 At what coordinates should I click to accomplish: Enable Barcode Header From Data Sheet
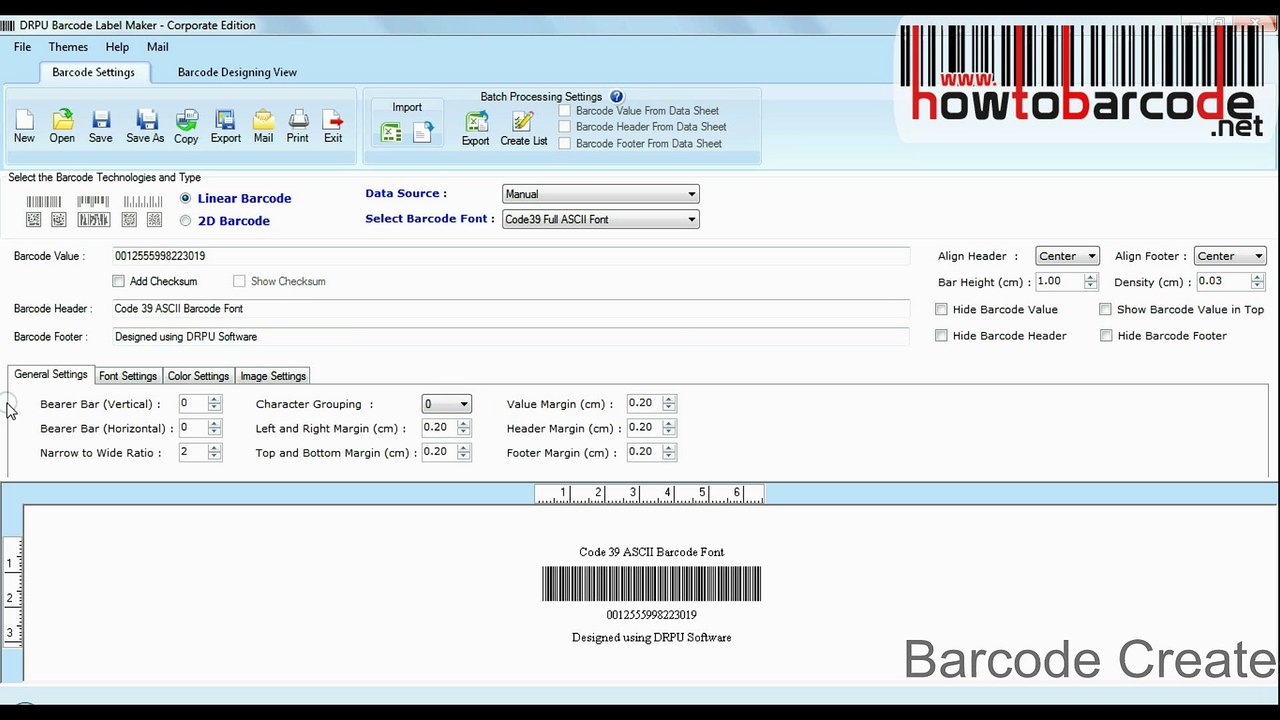pyautogui.click(x=564, y=127)
